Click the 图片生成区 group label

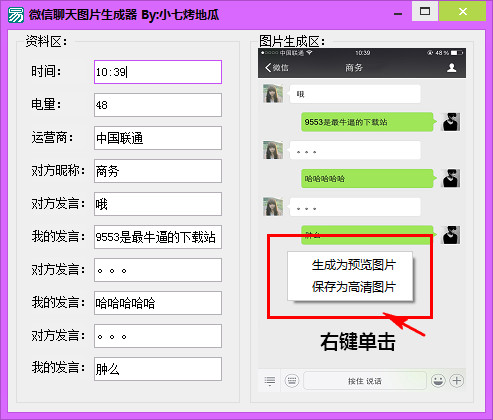[x=292, y=42]
